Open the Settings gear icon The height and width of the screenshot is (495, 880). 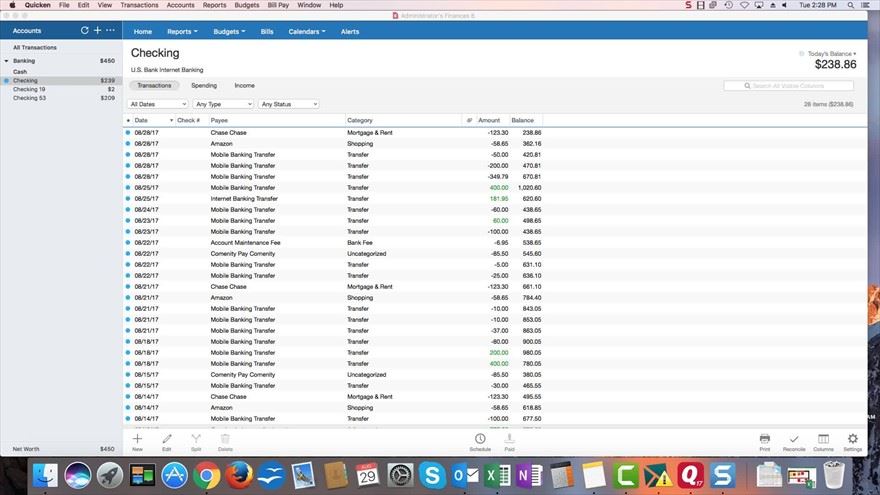[x=852, y=439]
